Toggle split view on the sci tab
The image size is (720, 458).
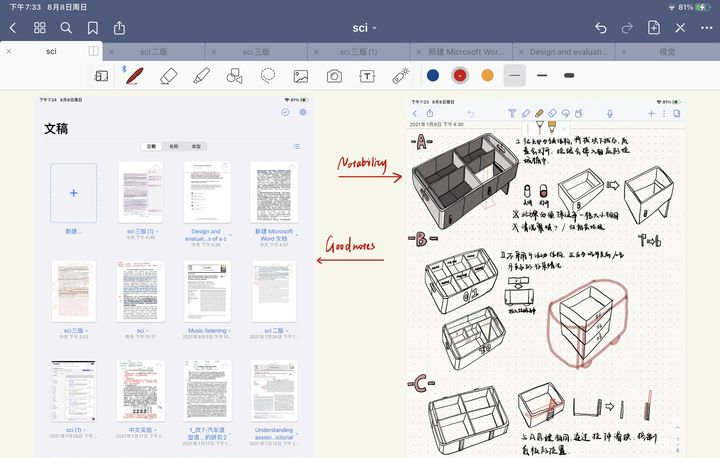coord(93,51)
